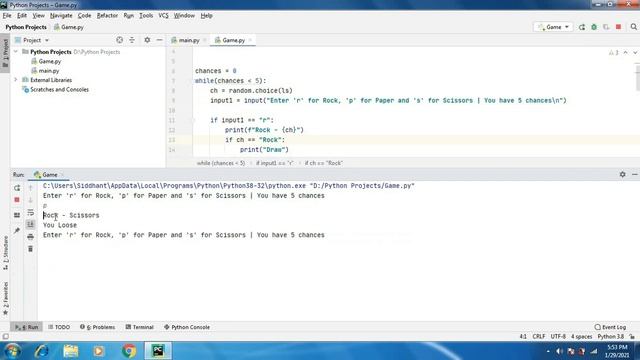Viewport: 640px width, 360px height.
Task: Open the VCS menu
Action: click(x=163, y=16)
